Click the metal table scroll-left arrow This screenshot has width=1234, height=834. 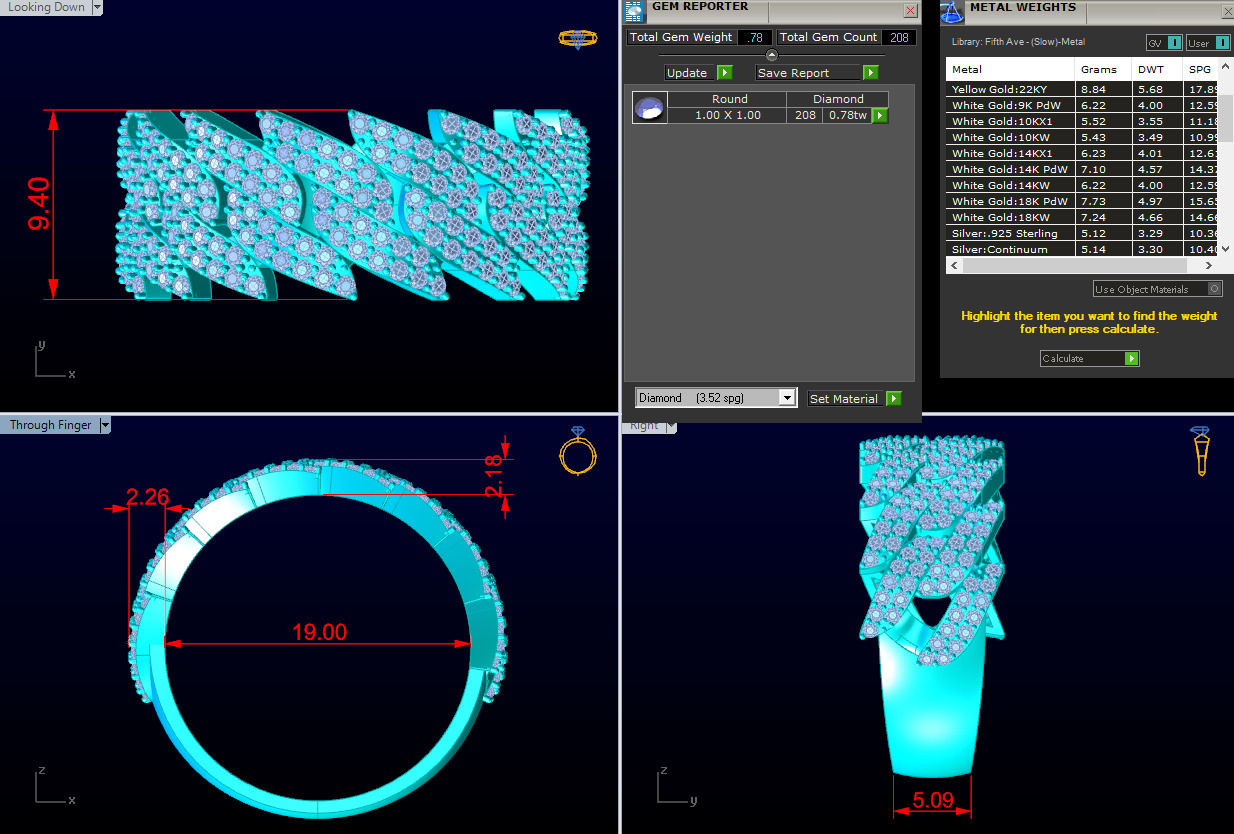[954, 266]
